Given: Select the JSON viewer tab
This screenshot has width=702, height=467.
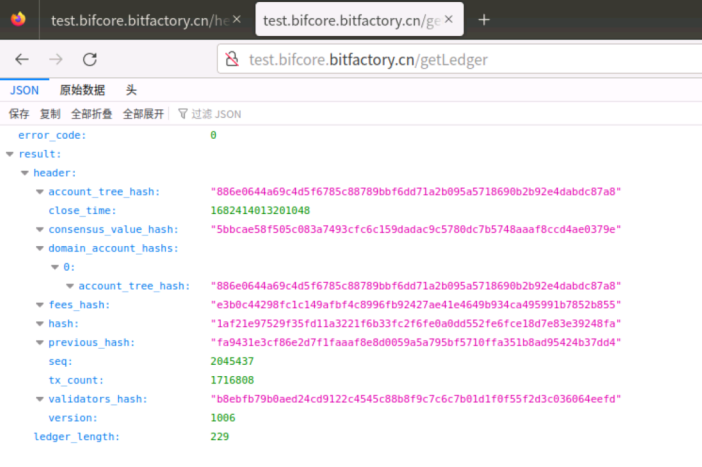Looking at the screenshot, I should [x=25, y=90].
